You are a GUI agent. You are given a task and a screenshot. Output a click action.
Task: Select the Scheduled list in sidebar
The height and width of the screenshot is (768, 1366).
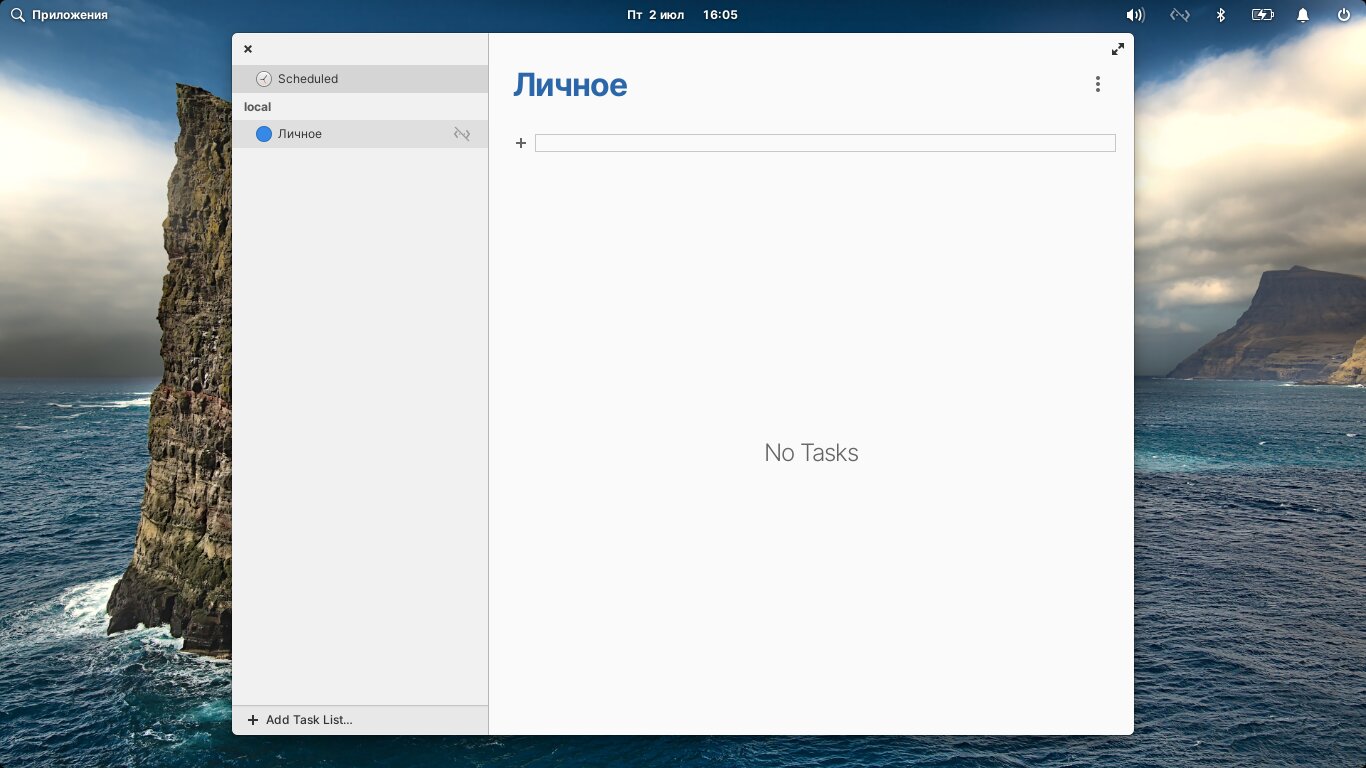(308, 79)
